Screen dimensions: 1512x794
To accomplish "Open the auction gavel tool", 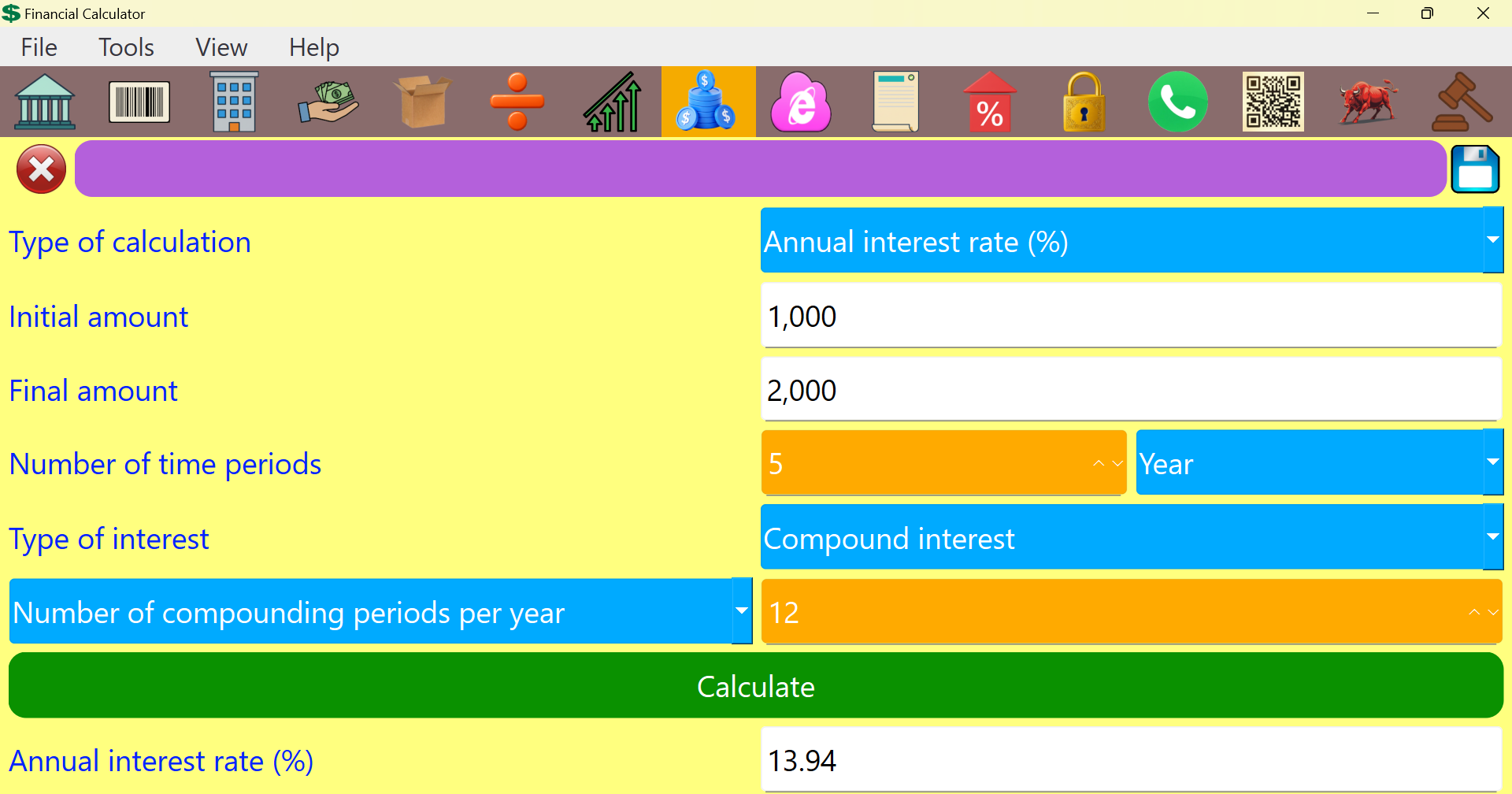I will pos(1462,102).
